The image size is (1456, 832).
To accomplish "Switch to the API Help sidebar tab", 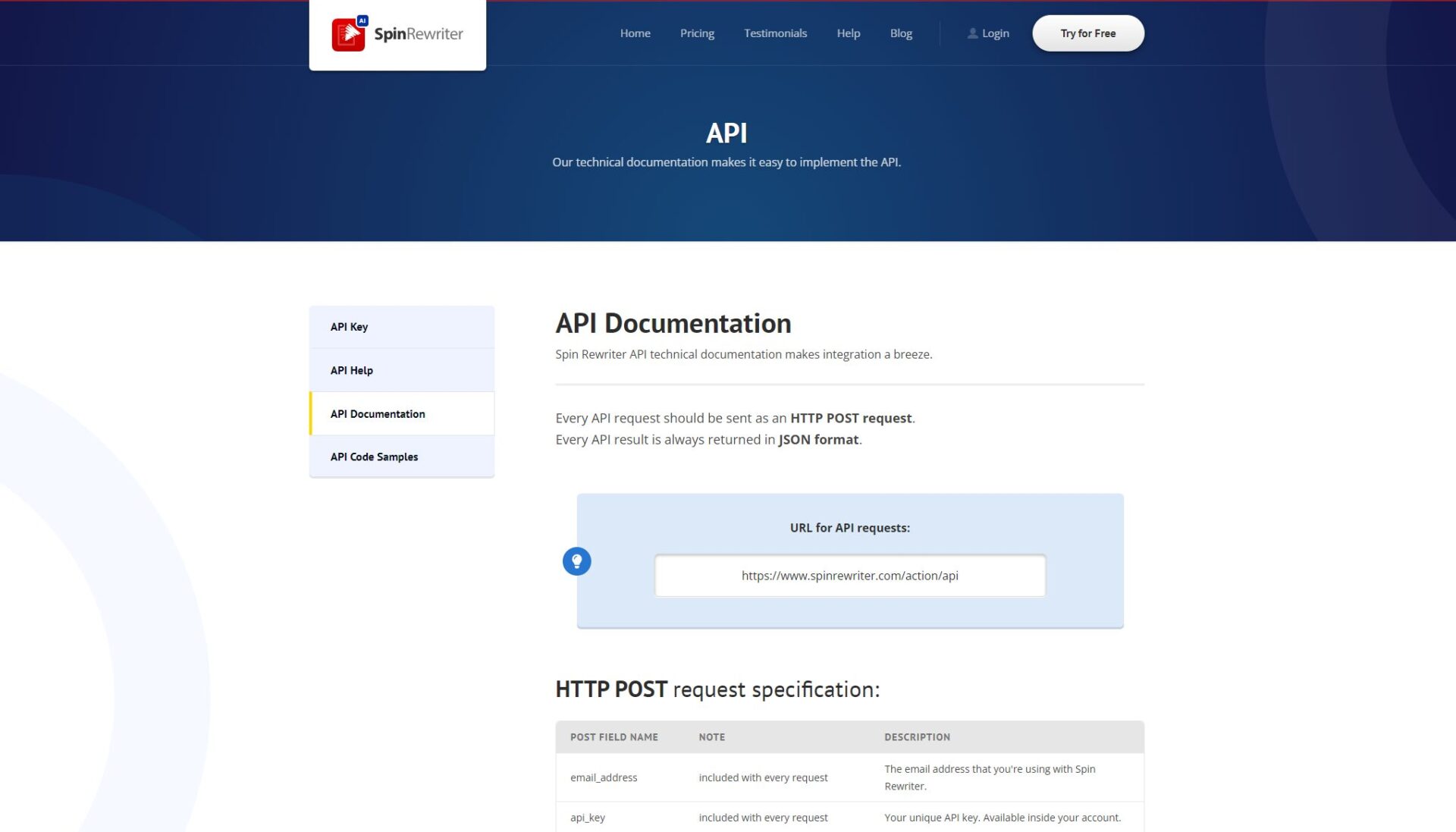I will [401, 370].
